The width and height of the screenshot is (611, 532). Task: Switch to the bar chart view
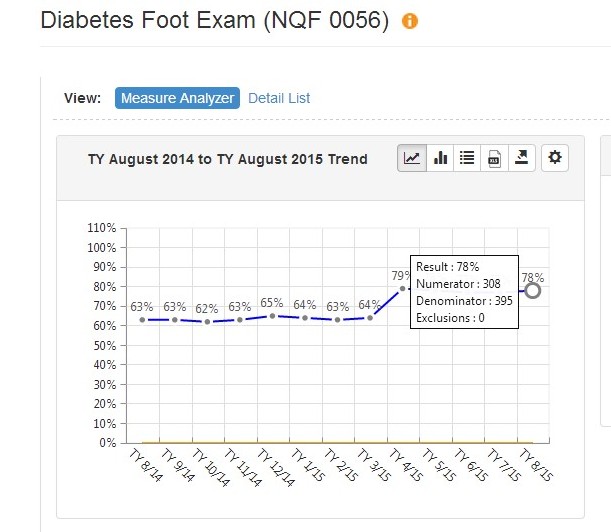[x=440, y=158]
